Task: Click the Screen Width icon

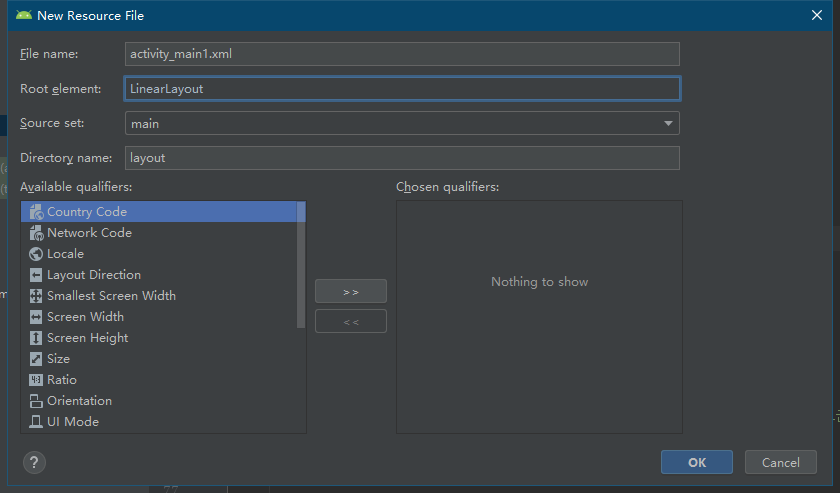Action: click(x=36, y=317)
